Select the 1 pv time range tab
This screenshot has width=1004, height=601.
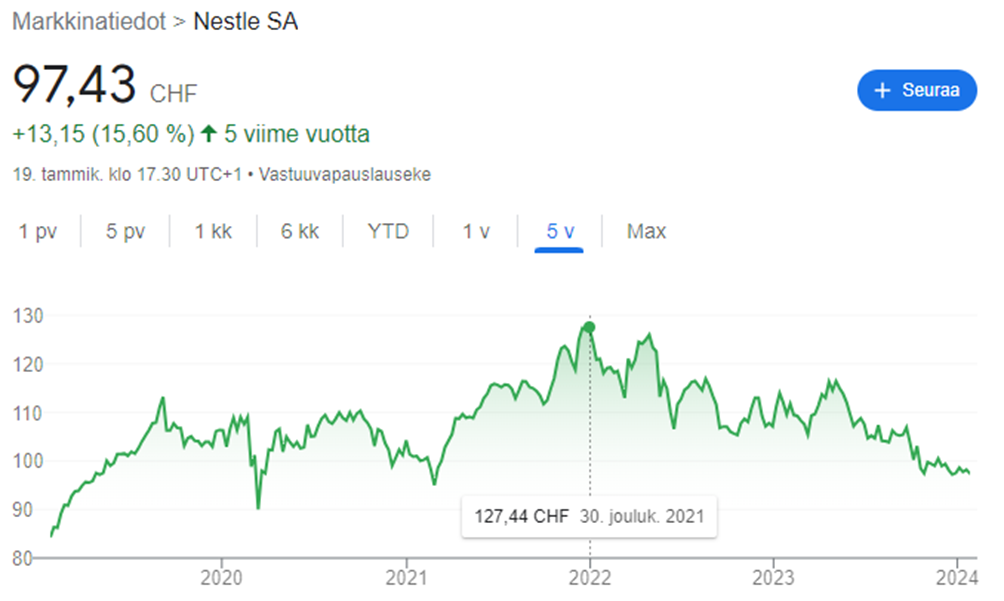pyautogui.click(x=38, y=232)
